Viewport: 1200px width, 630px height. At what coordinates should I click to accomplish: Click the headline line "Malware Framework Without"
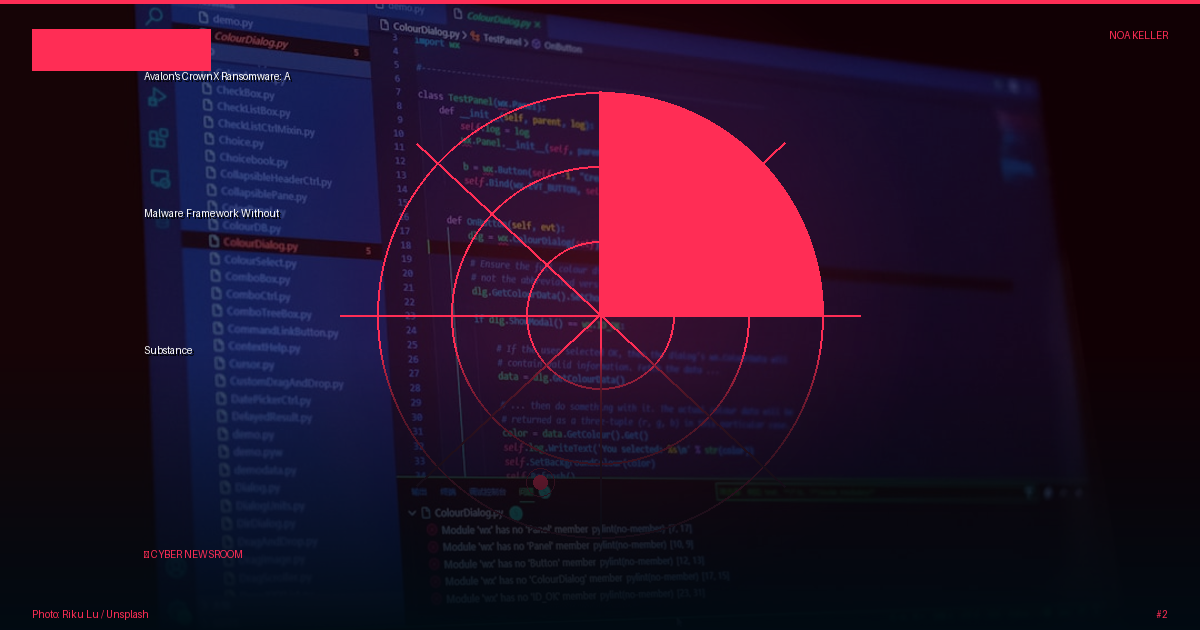[212, 213]
